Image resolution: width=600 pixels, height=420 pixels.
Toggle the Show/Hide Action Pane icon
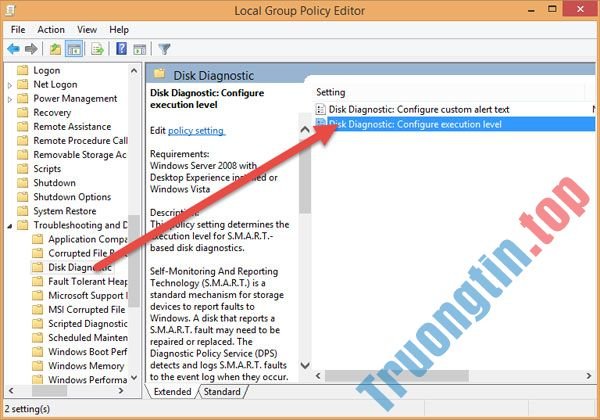coord(139,48)
